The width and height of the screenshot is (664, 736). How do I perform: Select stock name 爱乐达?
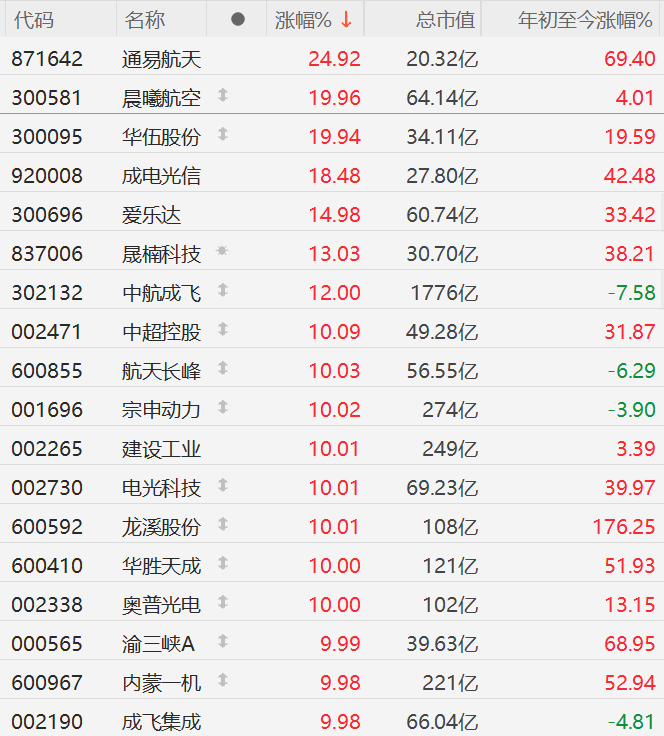click(151, 215)
